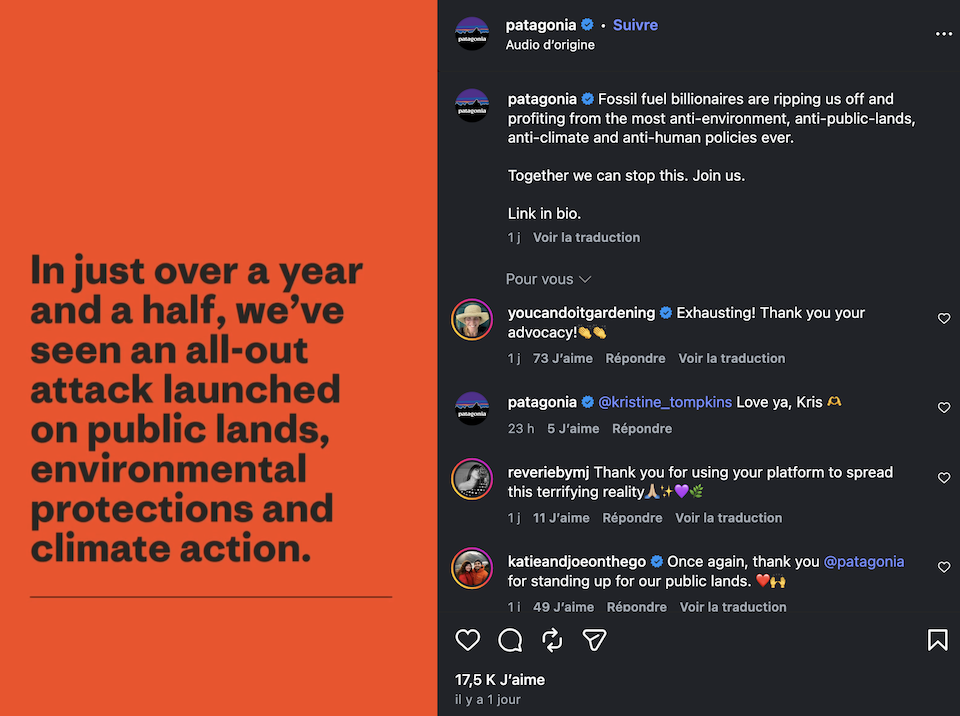Image resolution: width=960 pixels, height=716 pixels.
Task: Open the @kristine_tompkins mention link
Action: (664, 402)
